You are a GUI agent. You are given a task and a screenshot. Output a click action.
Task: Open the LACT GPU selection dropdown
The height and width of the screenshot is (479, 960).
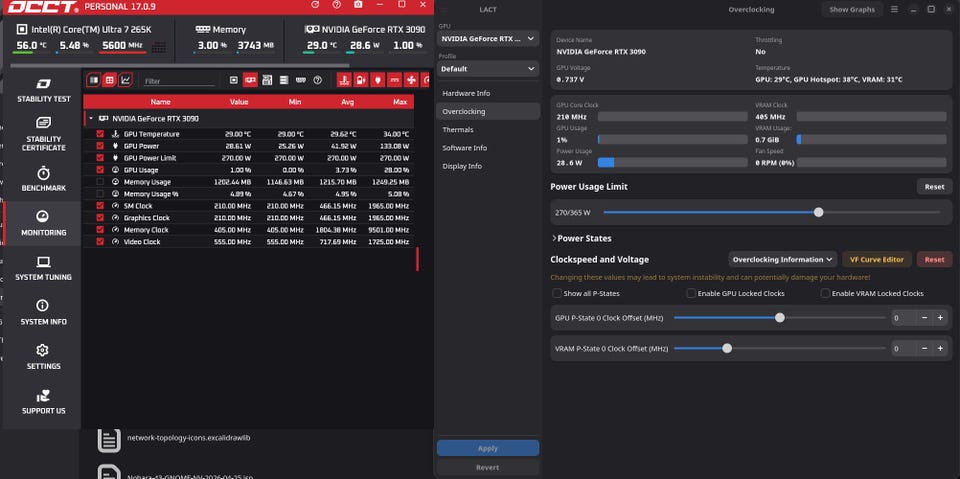[x=488, y=39]
